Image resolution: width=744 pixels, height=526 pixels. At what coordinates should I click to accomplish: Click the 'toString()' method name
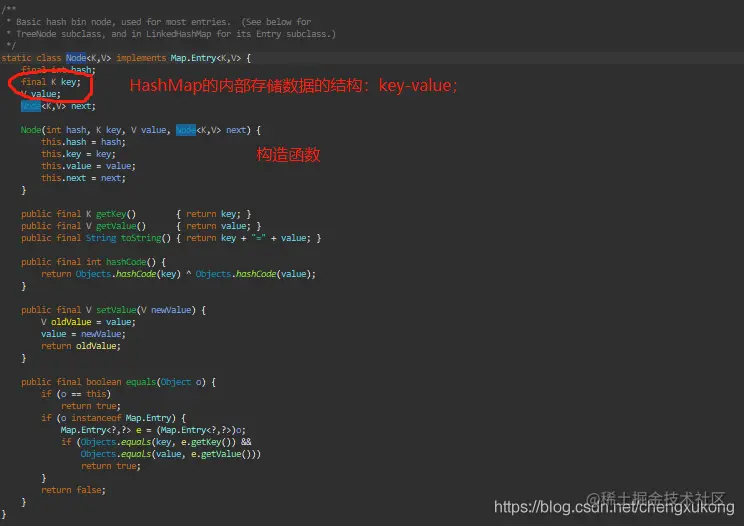146,238
